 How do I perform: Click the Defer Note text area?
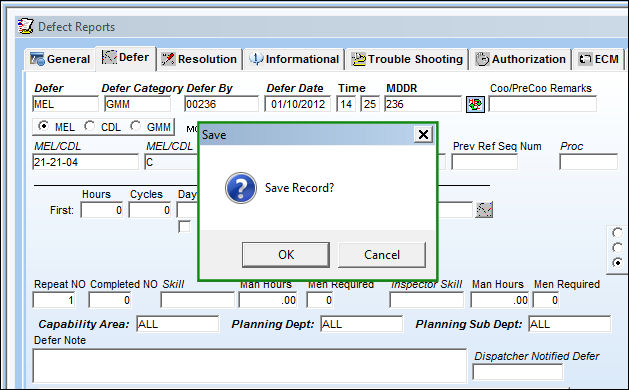click(x=250, y=366)
